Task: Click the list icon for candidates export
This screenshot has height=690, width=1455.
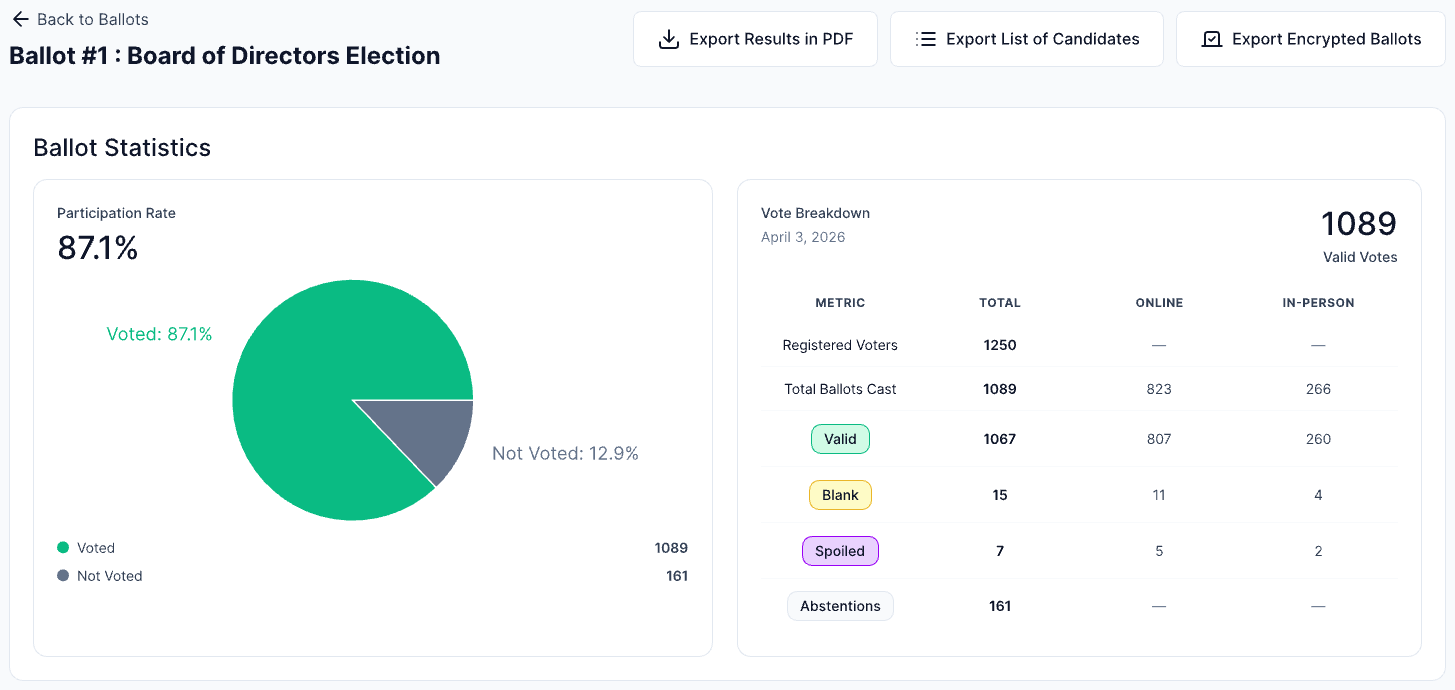Action: tap(926, 39)
